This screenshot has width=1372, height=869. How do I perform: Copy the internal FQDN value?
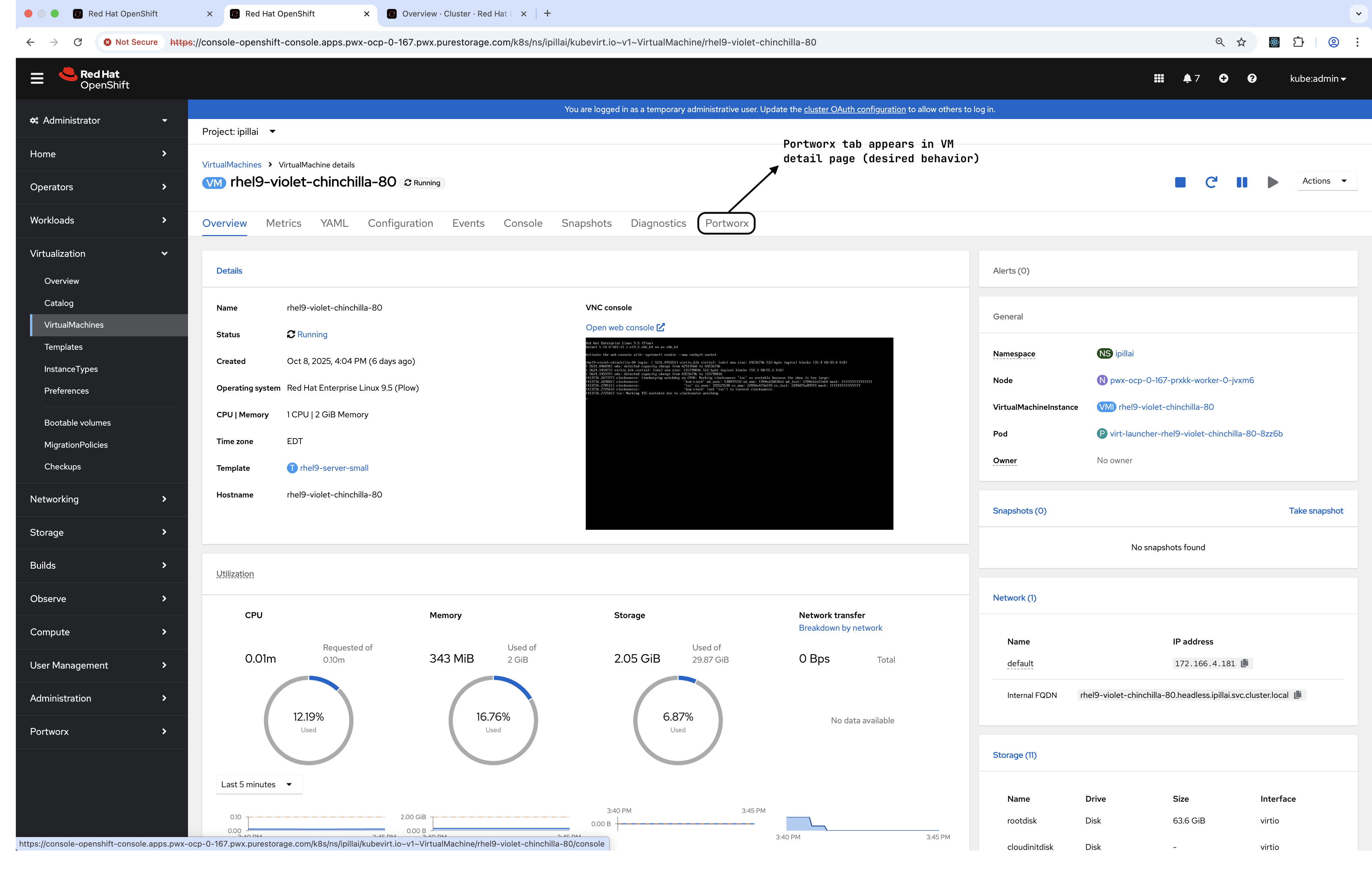tap(1298, 695)
